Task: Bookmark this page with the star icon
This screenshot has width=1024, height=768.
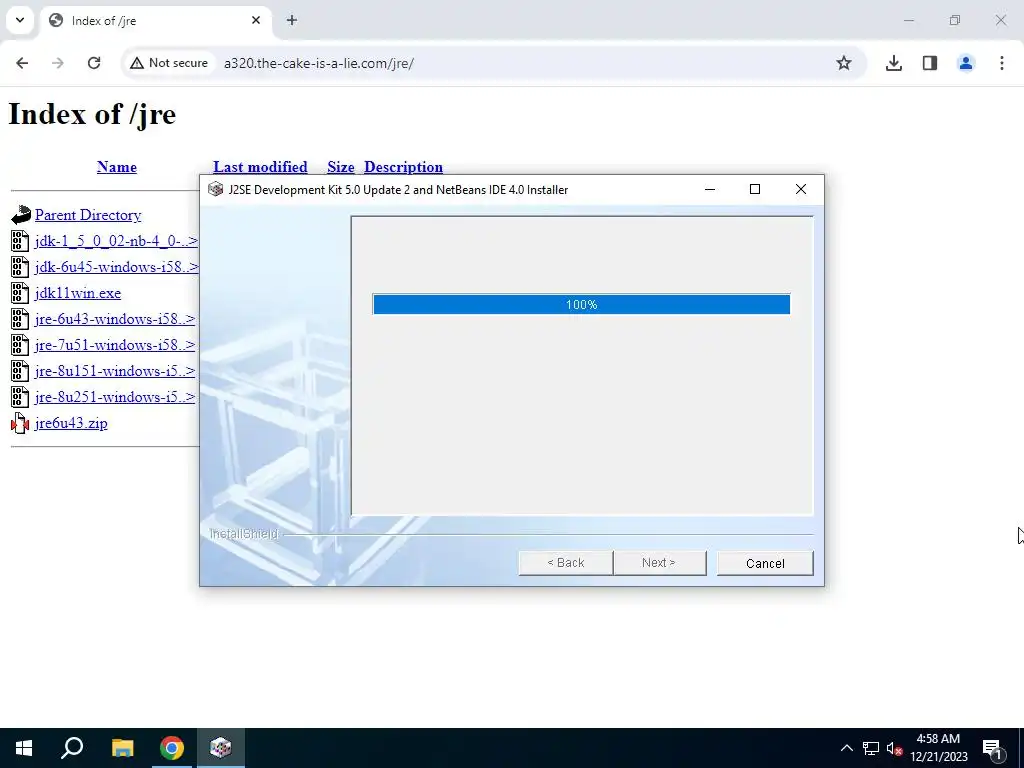Action: tap(844, 63)
